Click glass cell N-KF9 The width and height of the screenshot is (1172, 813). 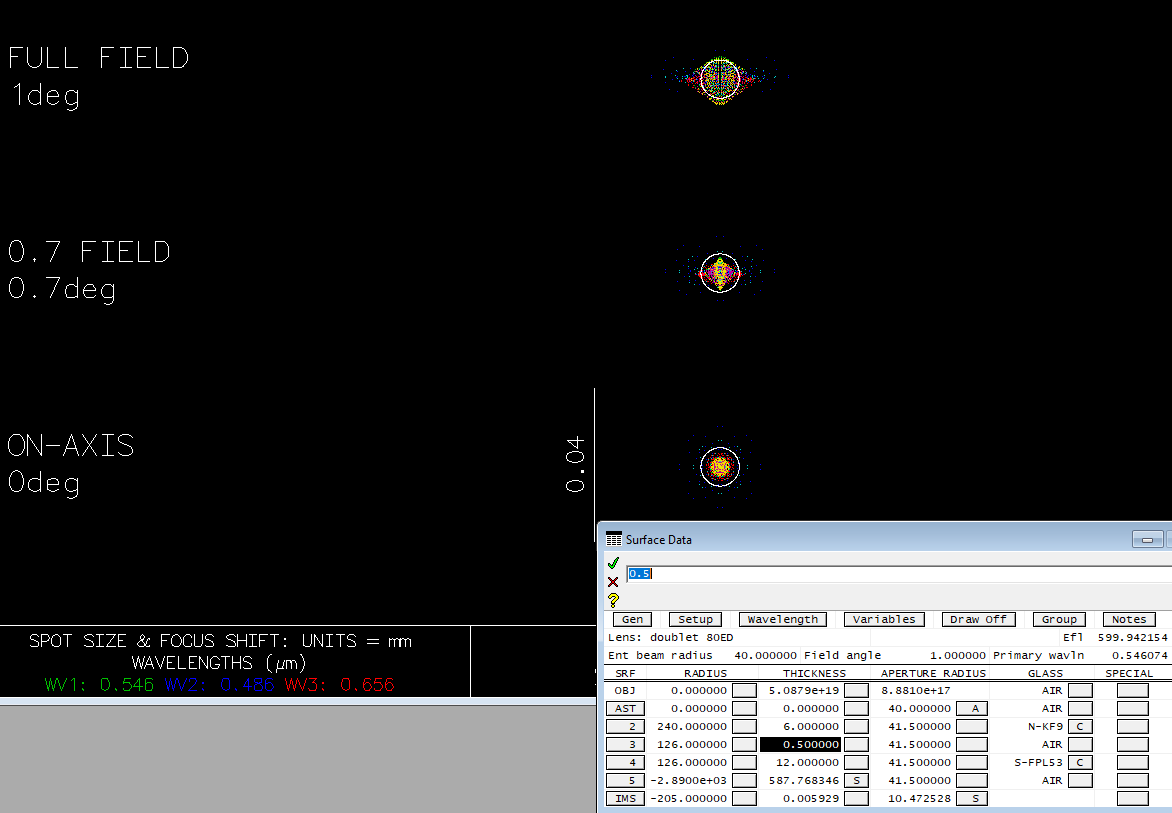coord(1045,726)
